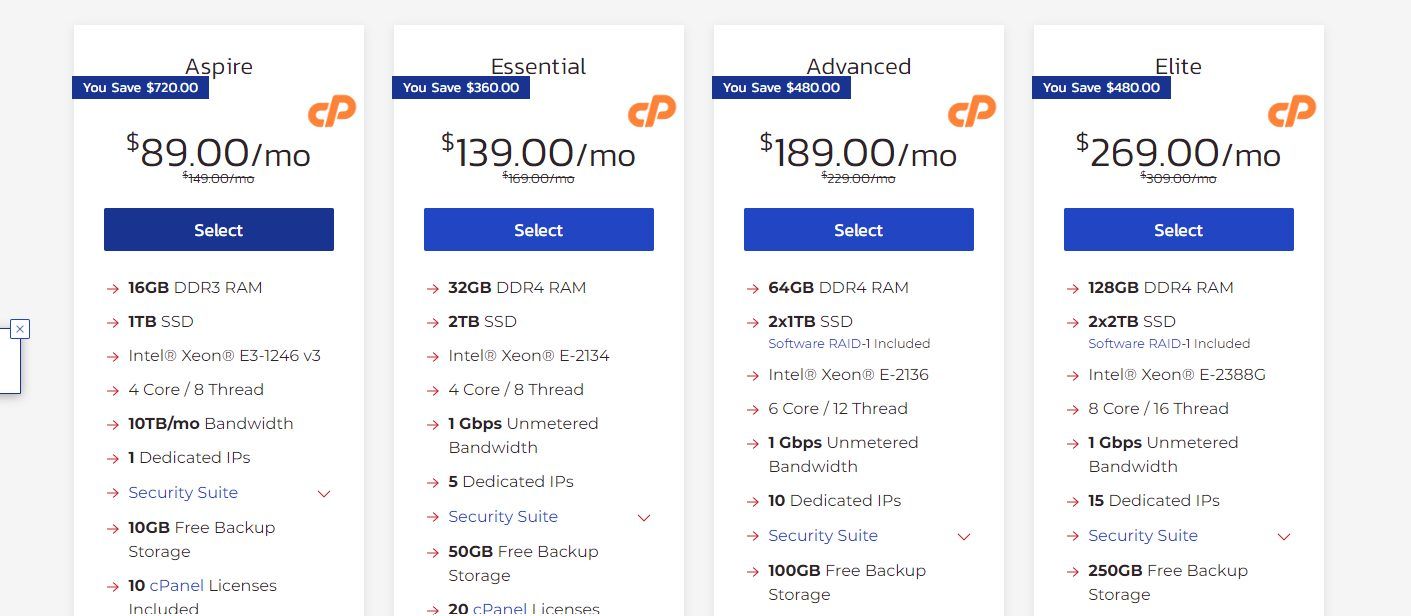Screen dimensions: 1411x616
Task: Click Security Suite link in Aspire plan
Action: 183,493
